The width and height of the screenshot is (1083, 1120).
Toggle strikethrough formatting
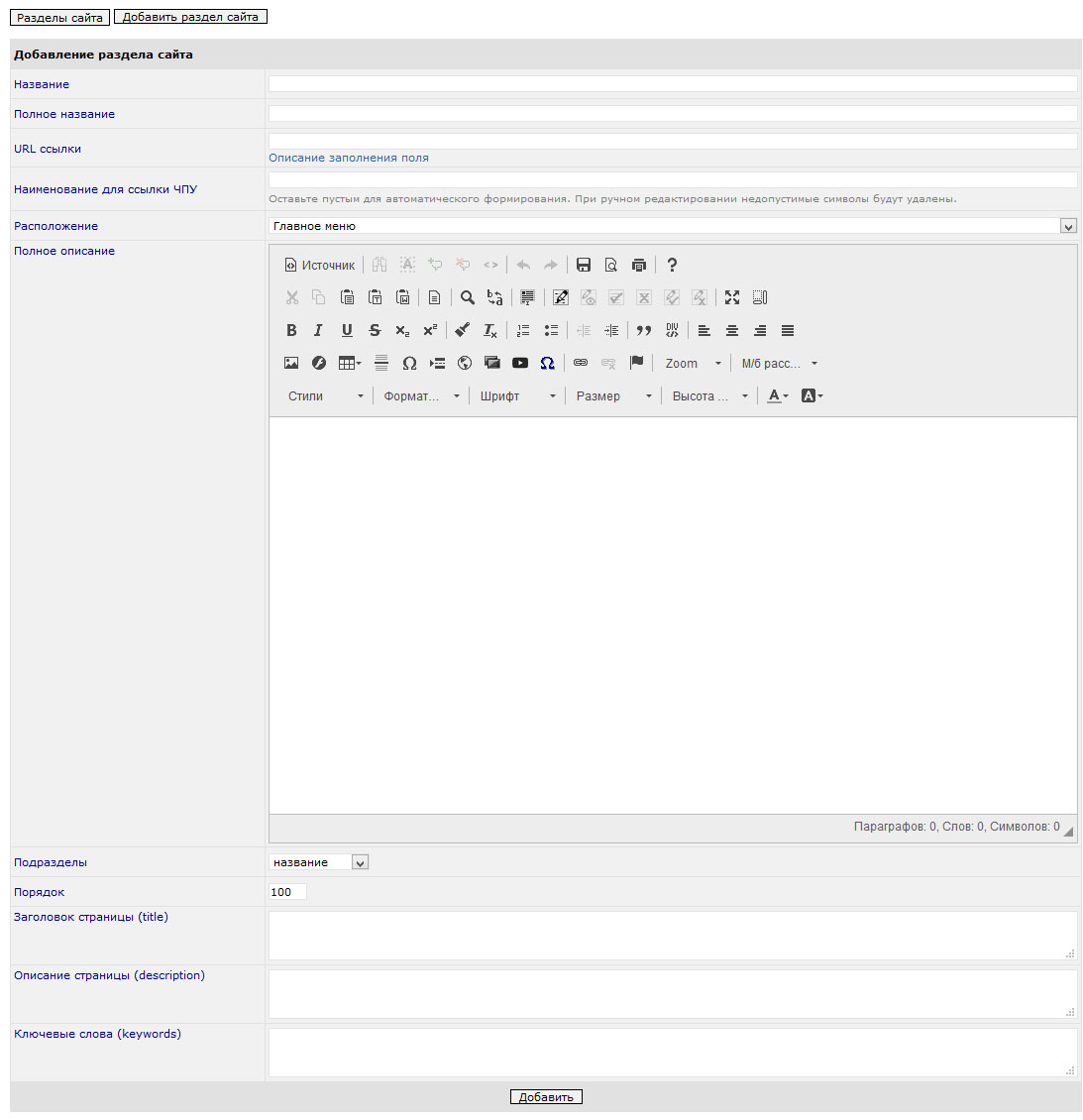pyautogui.click(x=375, y=330)
